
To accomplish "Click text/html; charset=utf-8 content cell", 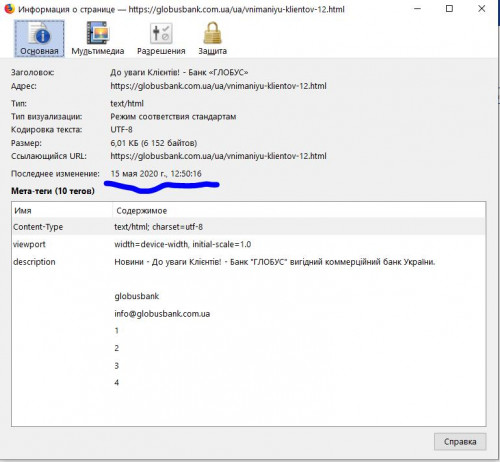I will [158, 227].
